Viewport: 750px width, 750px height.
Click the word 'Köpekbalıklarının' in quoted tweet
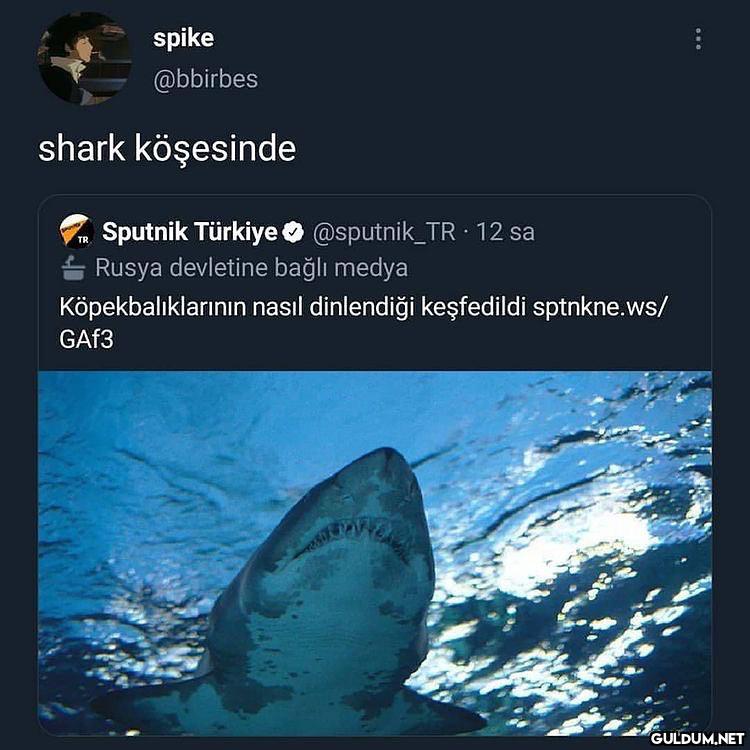tap(153, 308)
